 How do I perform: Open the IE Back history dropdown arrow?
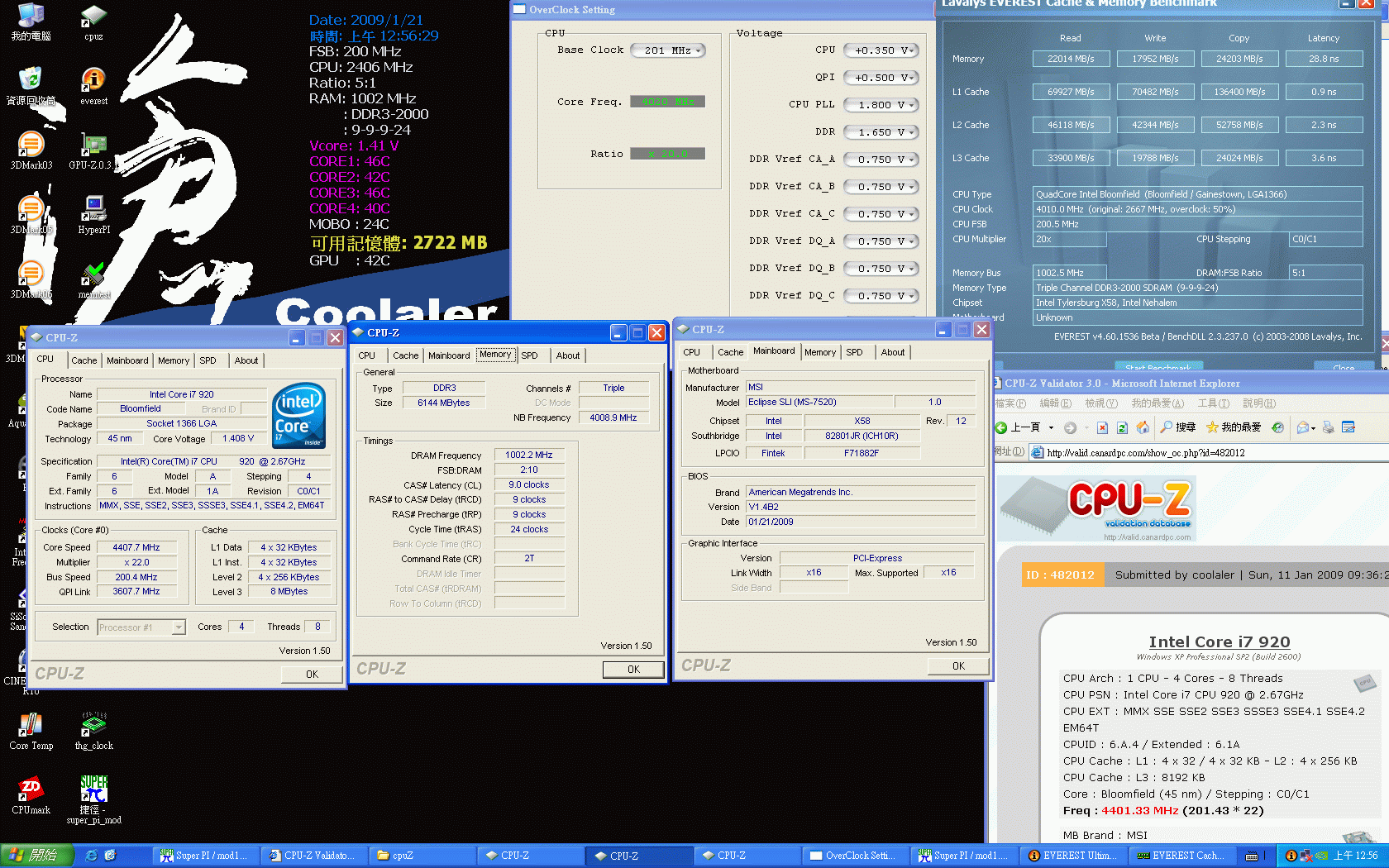click(x=1051, y=427)
